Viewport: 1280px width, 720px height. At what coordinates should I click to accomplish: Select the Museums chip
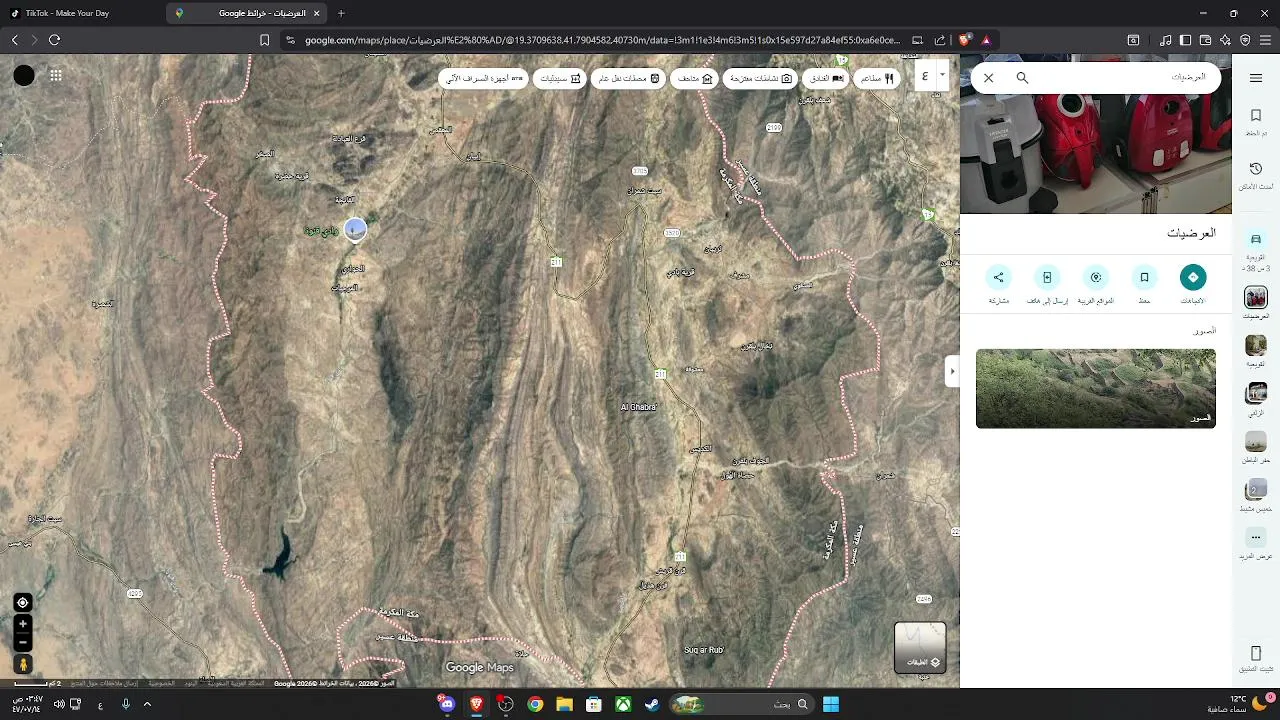[695, 78]
